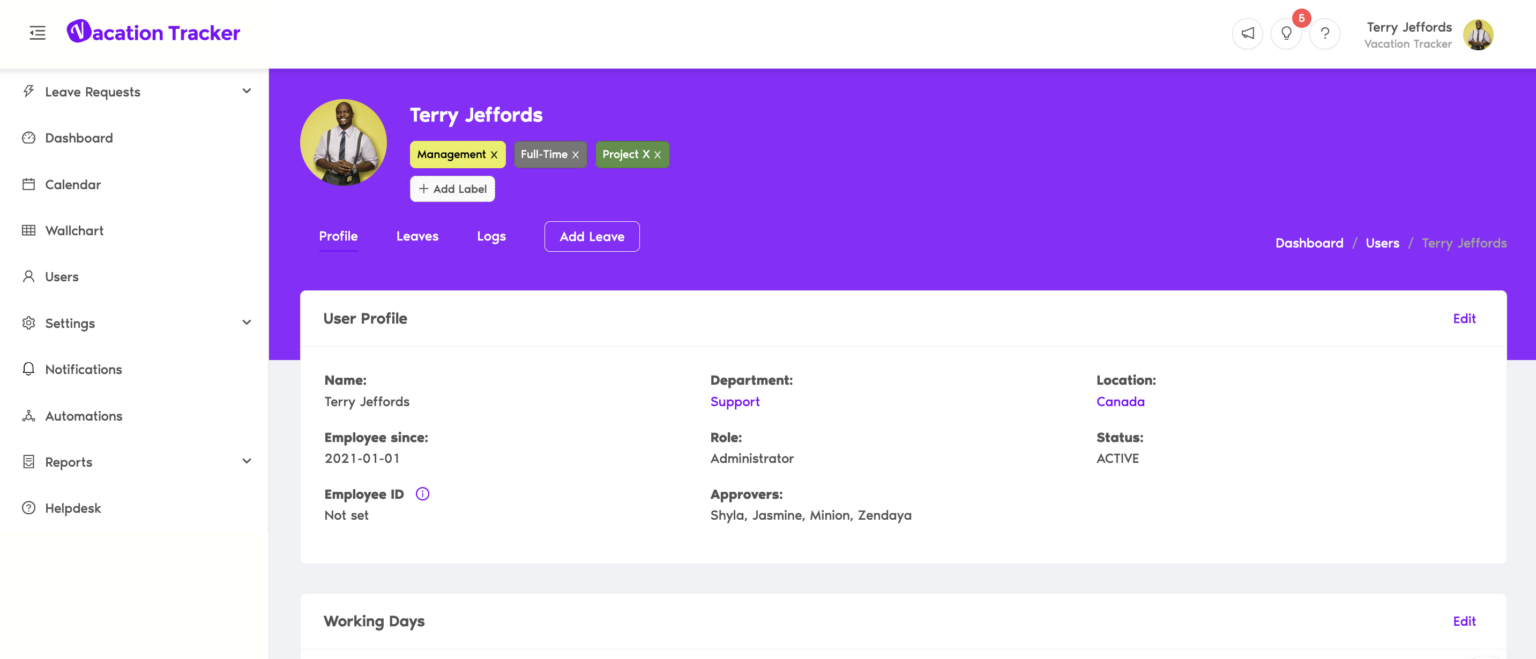
Task: Open the Canada location link
Action: [x=1120, y=402]
